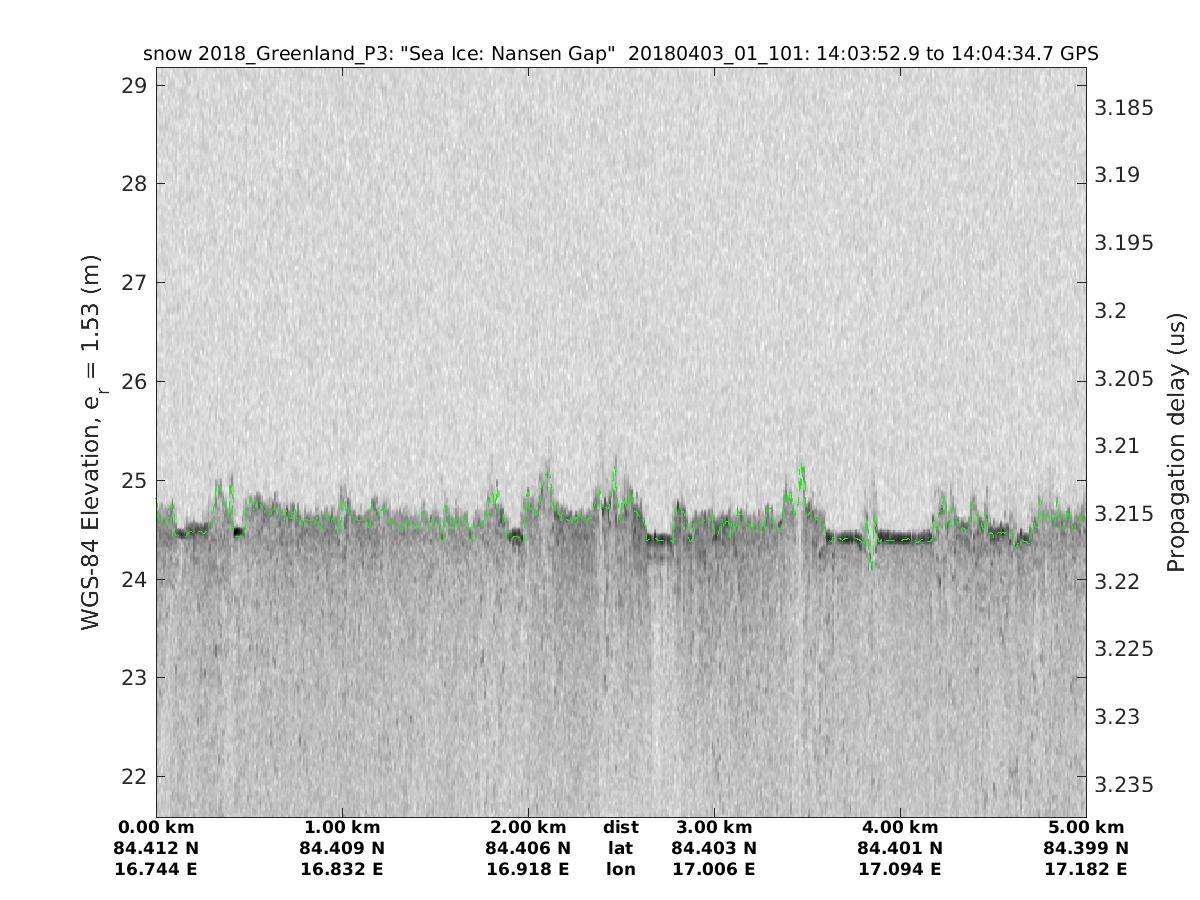Click the 3.00 km distance label

click(x=714, y=828)
